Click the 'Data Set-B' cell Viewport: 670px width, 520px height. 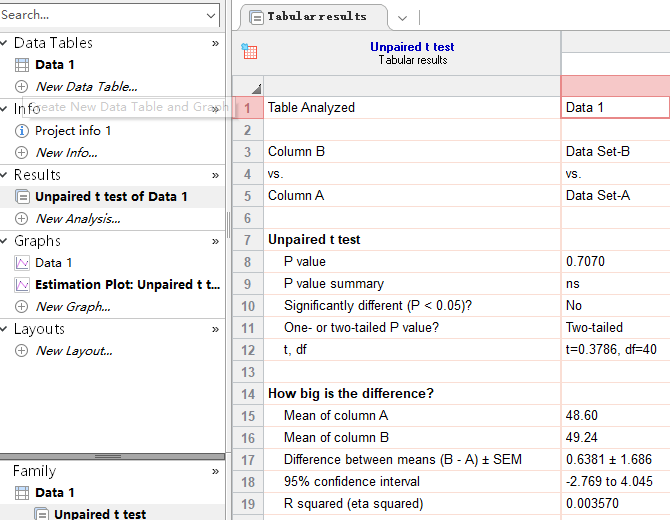pyautogui.click(x=616, y=152)
